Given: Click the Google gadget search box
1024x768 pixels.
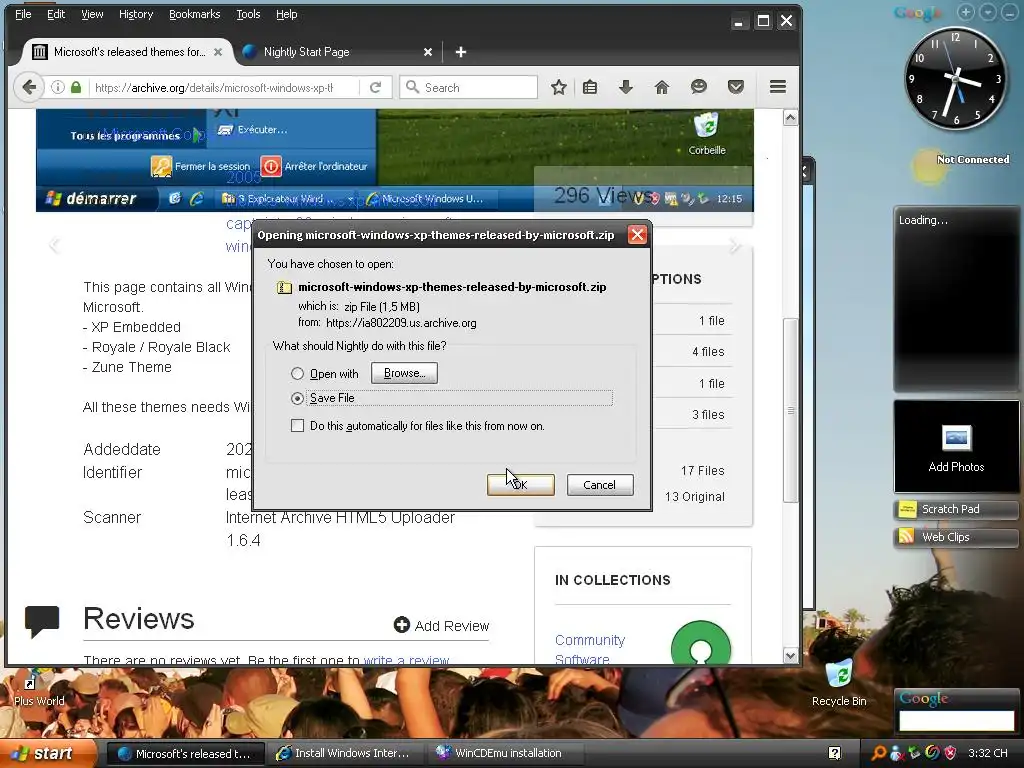Looking at the screenshot, I should tap(956, 720).
